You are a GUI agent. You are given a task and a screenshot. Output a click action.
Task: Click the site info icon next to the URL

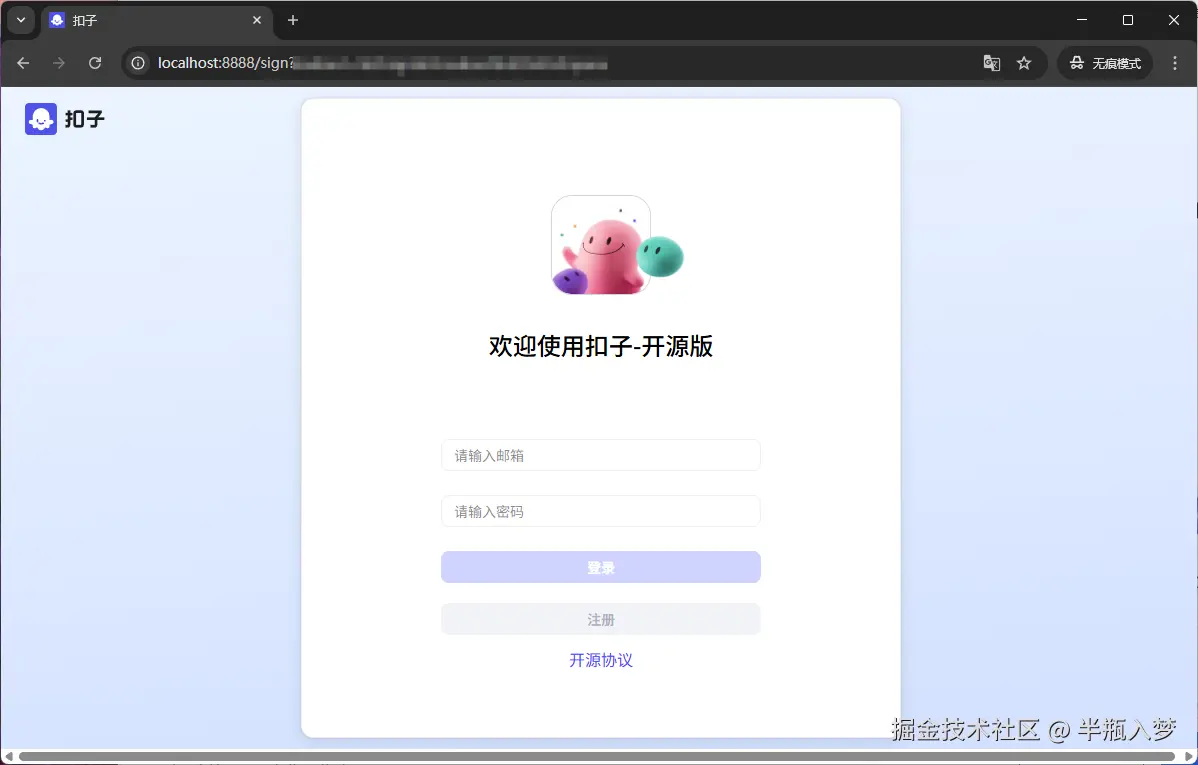point(137,62)
